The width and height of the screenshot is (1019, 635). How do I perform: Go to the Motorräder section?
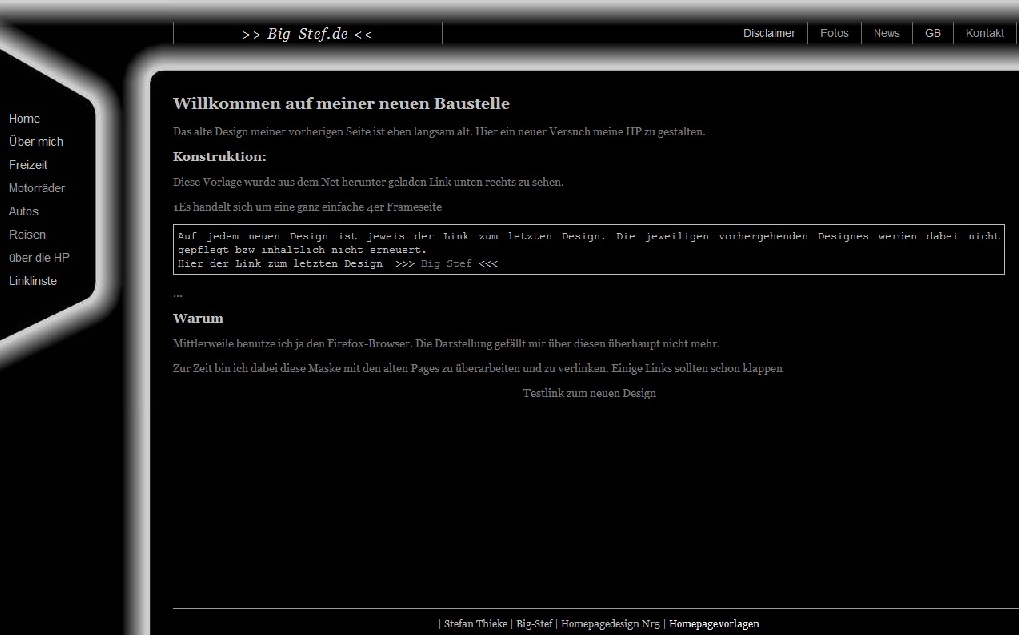pos(37,188)
